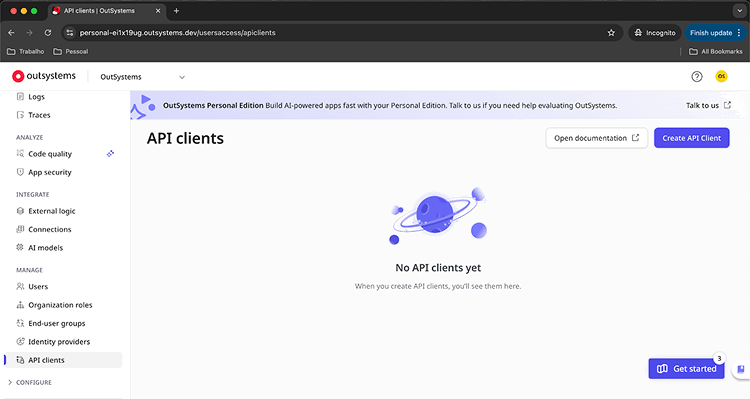Open the OutSystems organization dropdown
This screenshot has height=399, width=750.
[x=142, y=77]
